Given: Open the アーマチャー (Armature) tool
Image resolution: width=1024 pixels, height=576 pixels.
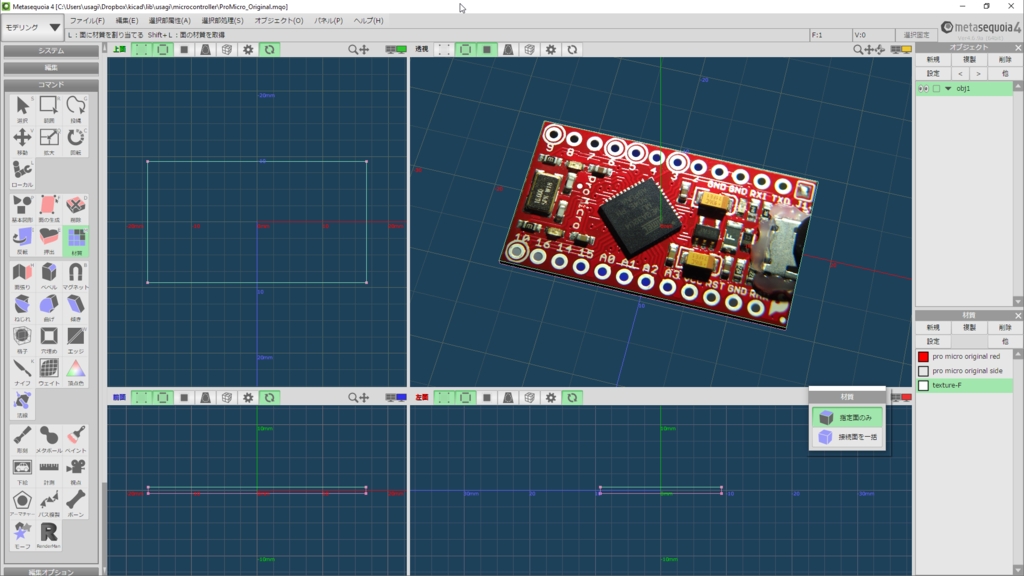Looking at the screenshot, I should [22, 504].
